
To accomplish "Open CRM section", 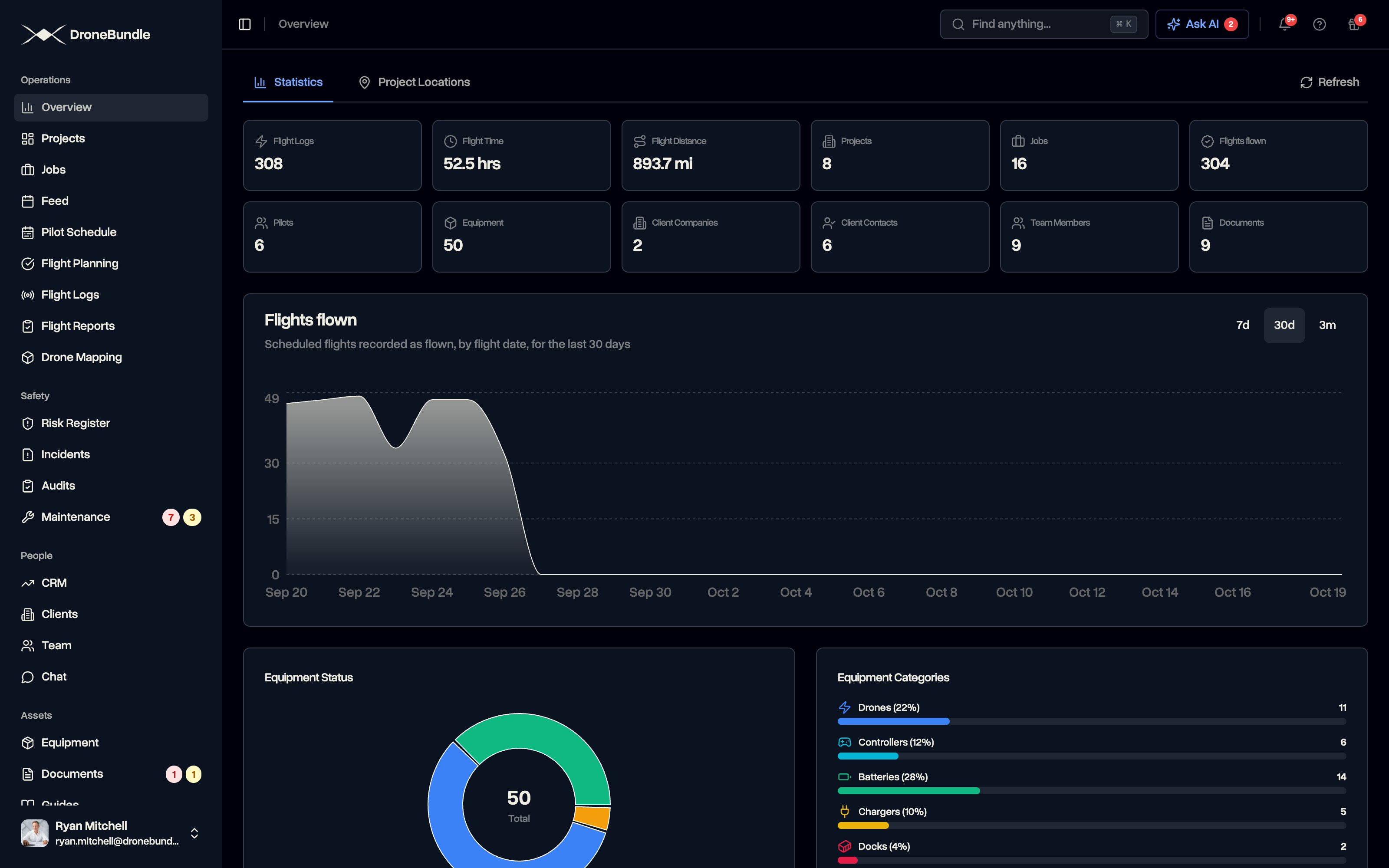I will point(111,583).
